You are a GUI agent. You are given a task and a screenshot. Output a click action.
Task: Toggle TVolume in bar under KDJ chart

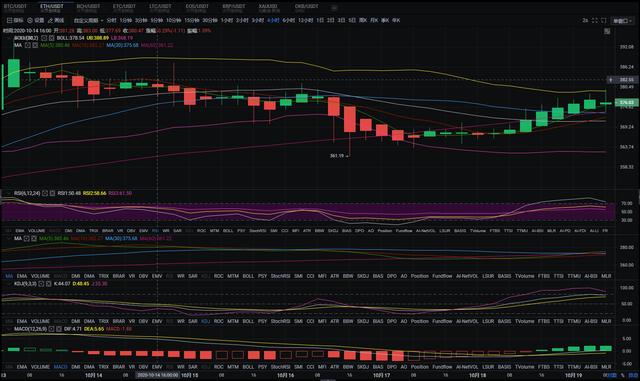[x=524, y=321]
